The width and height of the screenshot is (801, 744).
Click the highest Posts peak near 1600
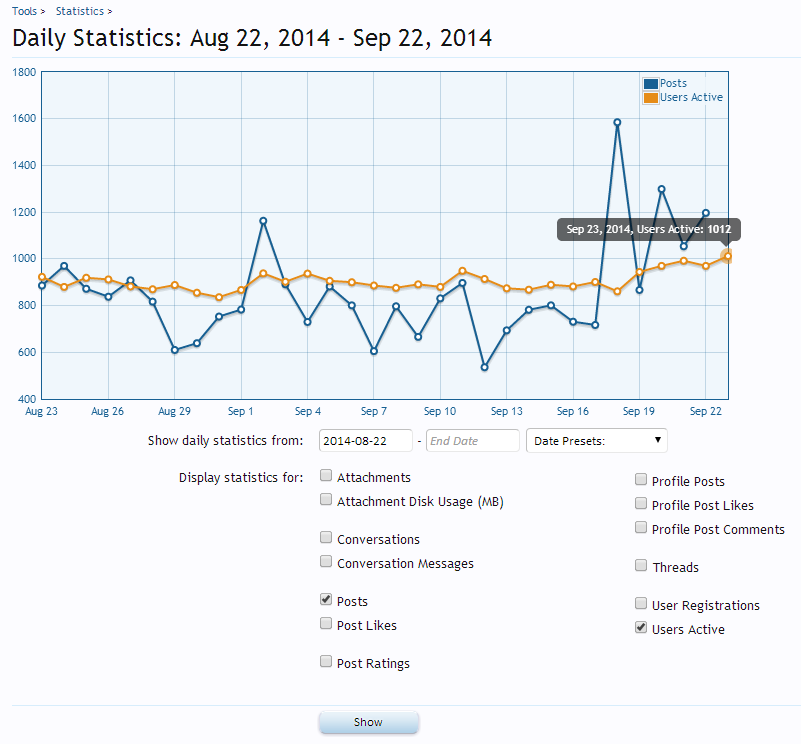click(x=617, y=122)
